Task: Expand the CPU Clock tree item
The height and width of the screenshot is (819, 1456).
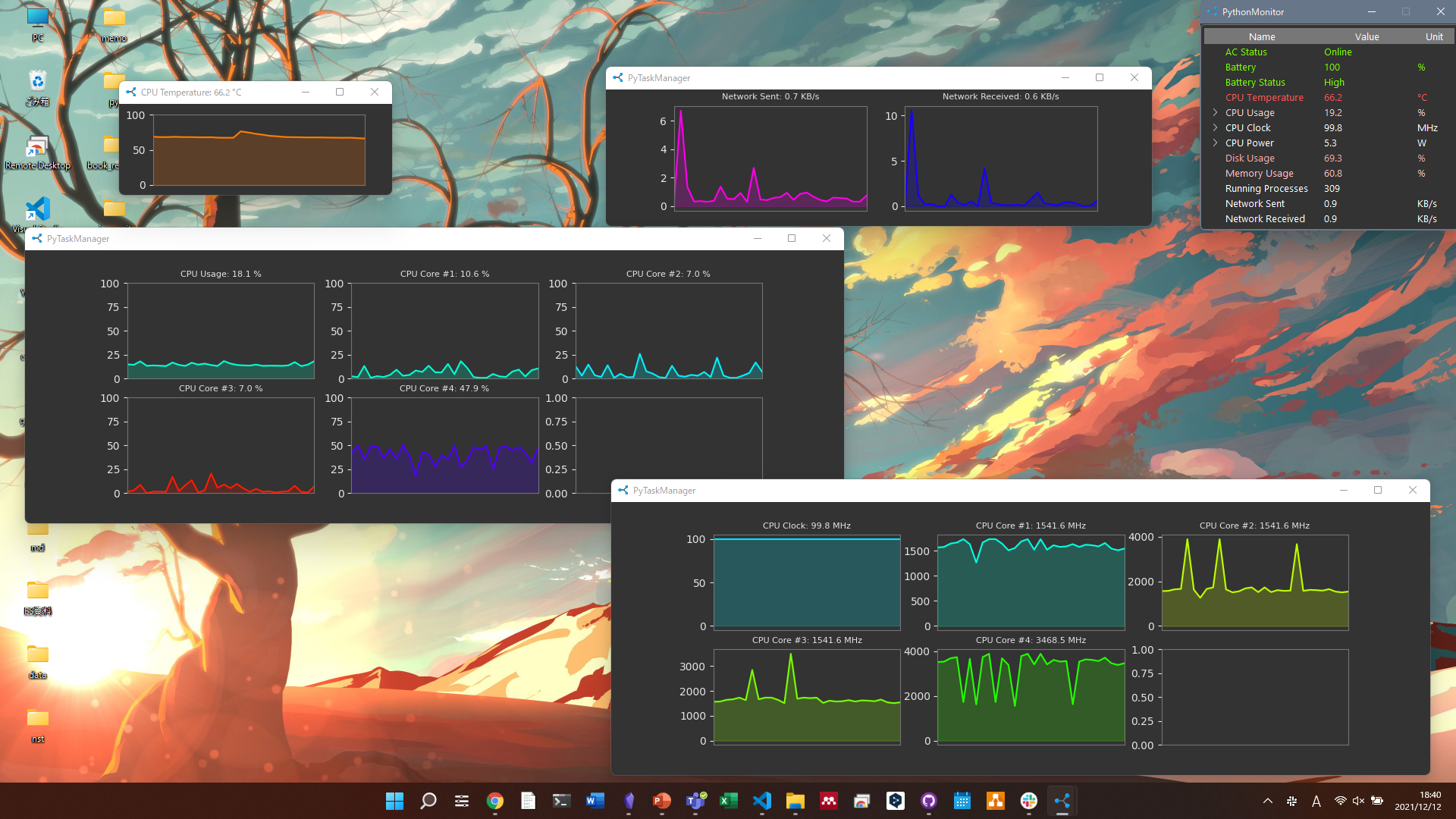Action: pos(1215,127)
